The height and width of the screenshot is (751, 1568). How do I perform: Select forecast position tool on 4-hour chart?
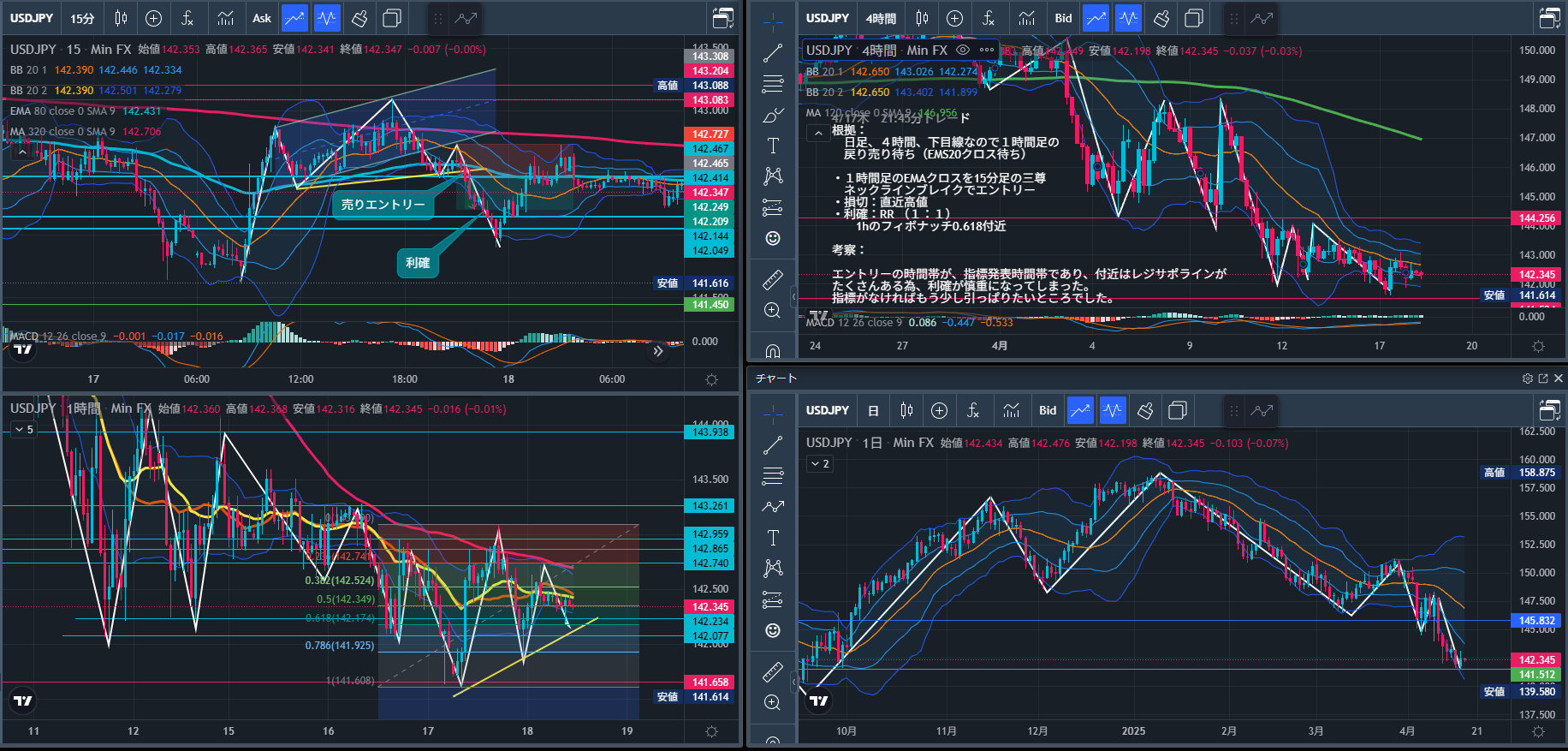(x=773, y=207)
